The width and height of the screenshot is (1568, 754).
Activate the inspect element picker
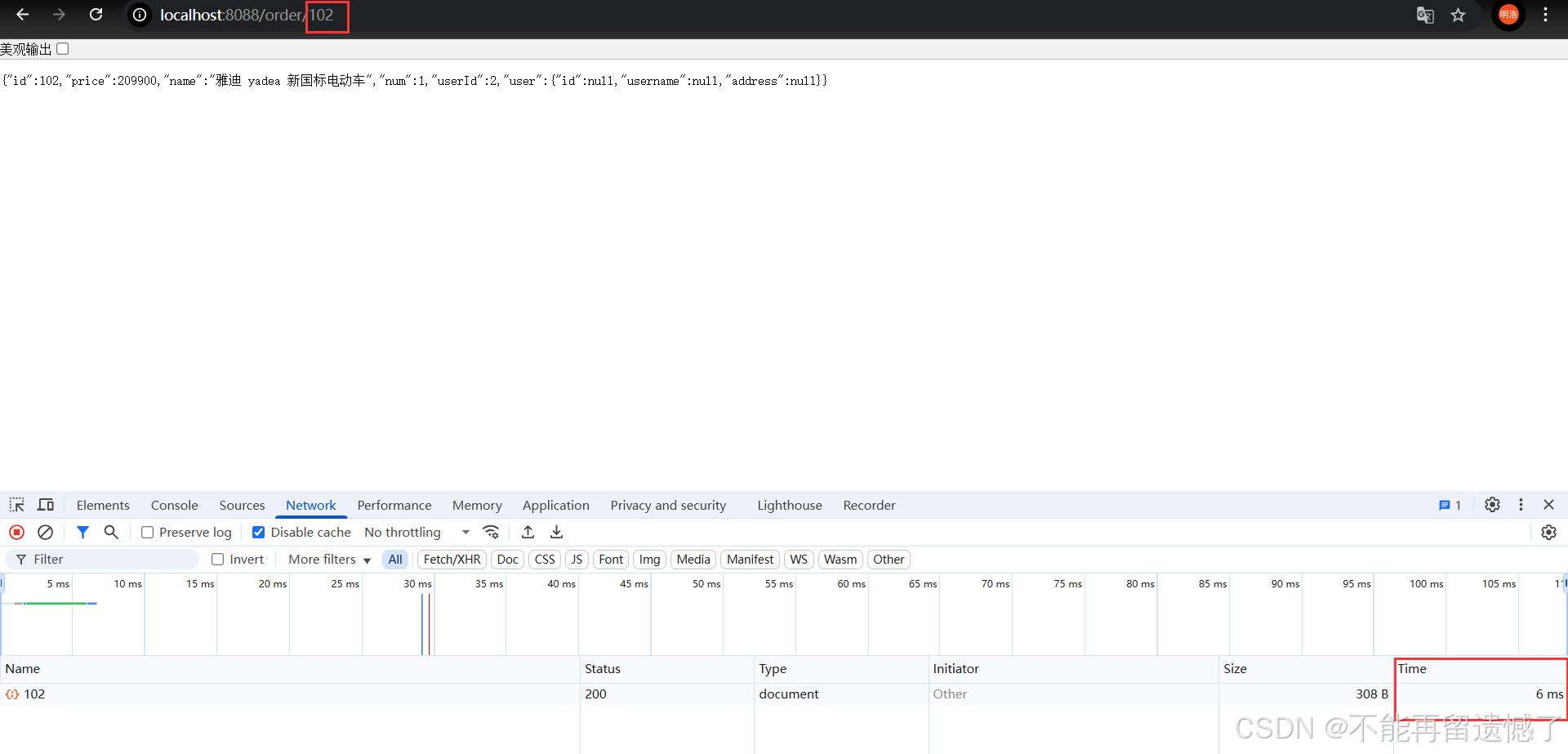(x=17, y=505)
